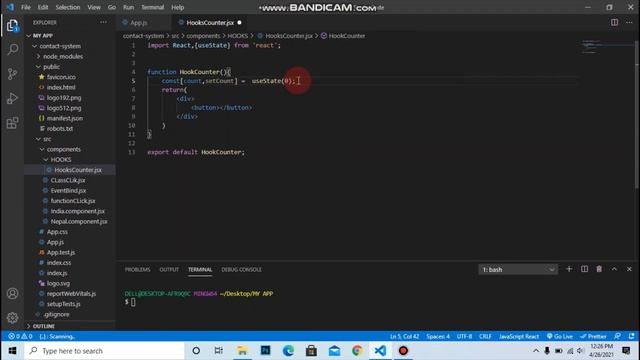
Task: Open File Explorer from taskbar
Action: tap(242, 351)
